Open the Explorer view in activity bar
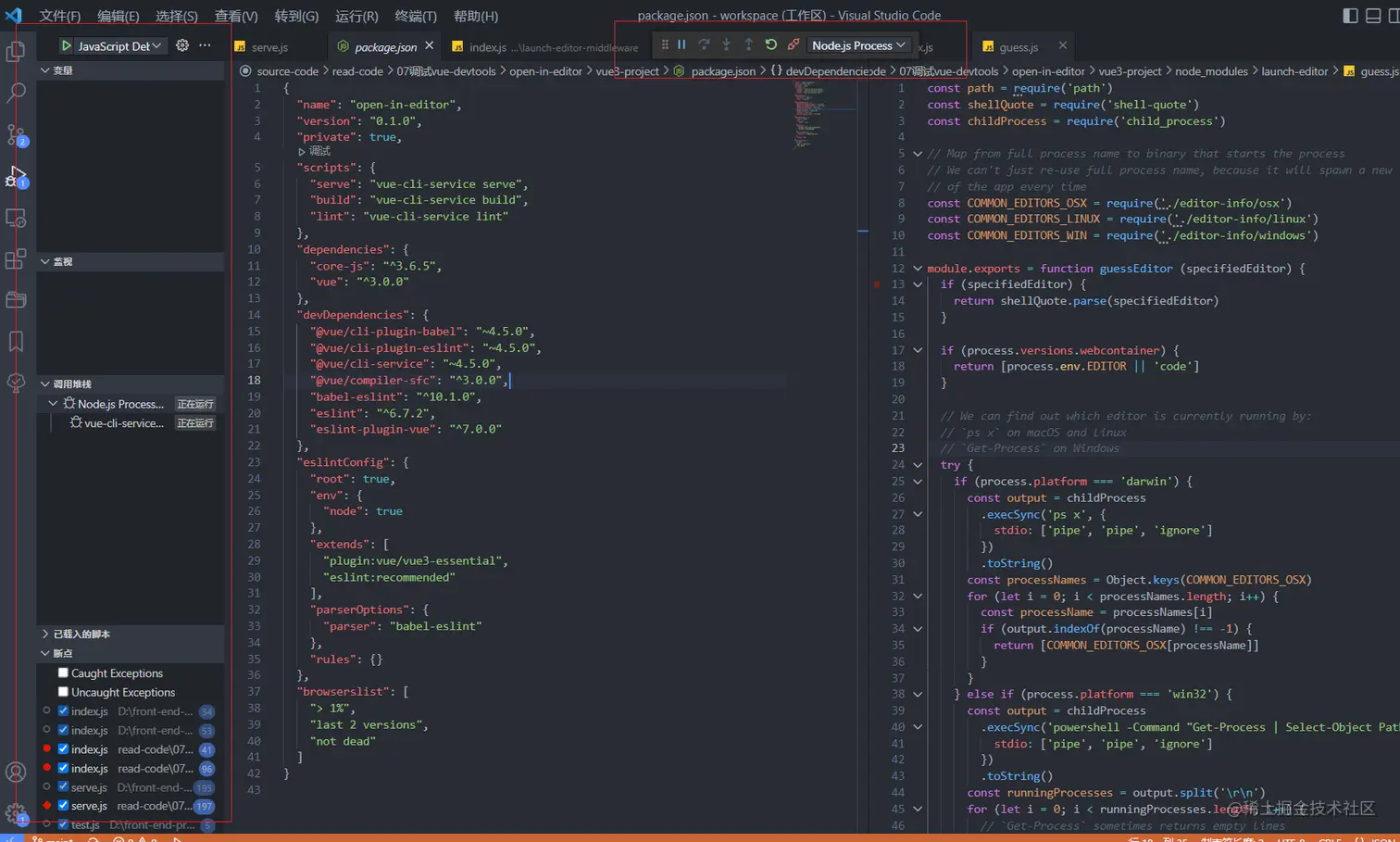The width and height of the screenshot is (1400, 842). [x=16, y=51]
